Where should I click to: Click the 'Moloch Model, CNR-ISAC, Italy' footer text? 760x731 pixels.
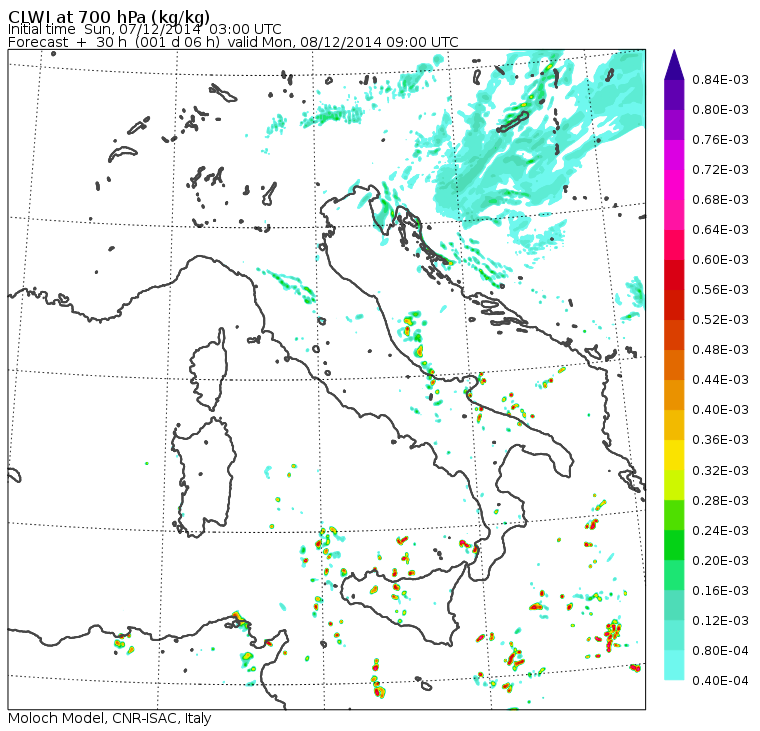(x=110, y=718)
